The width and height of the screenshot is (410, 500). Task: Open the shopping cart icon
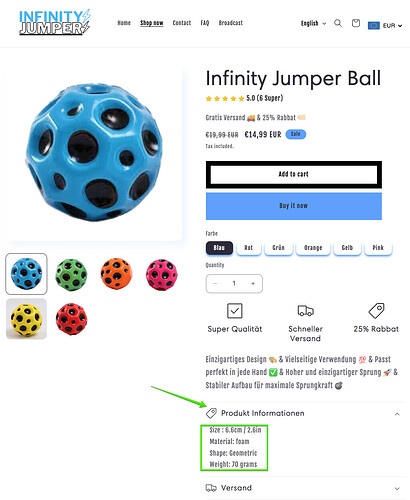tap(356, 23)
